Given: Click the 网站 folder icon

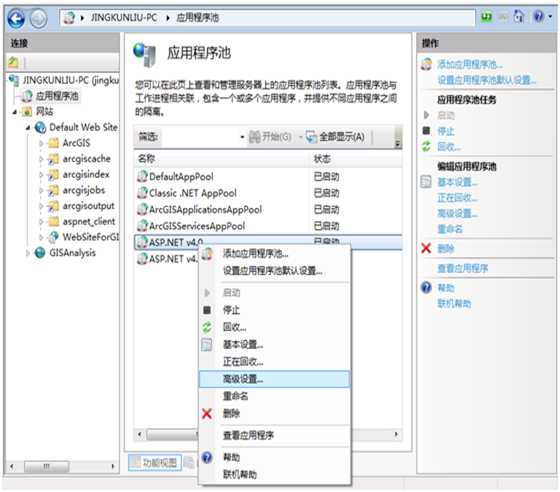Looking at the screenshot, I should [x=27, y=112].
